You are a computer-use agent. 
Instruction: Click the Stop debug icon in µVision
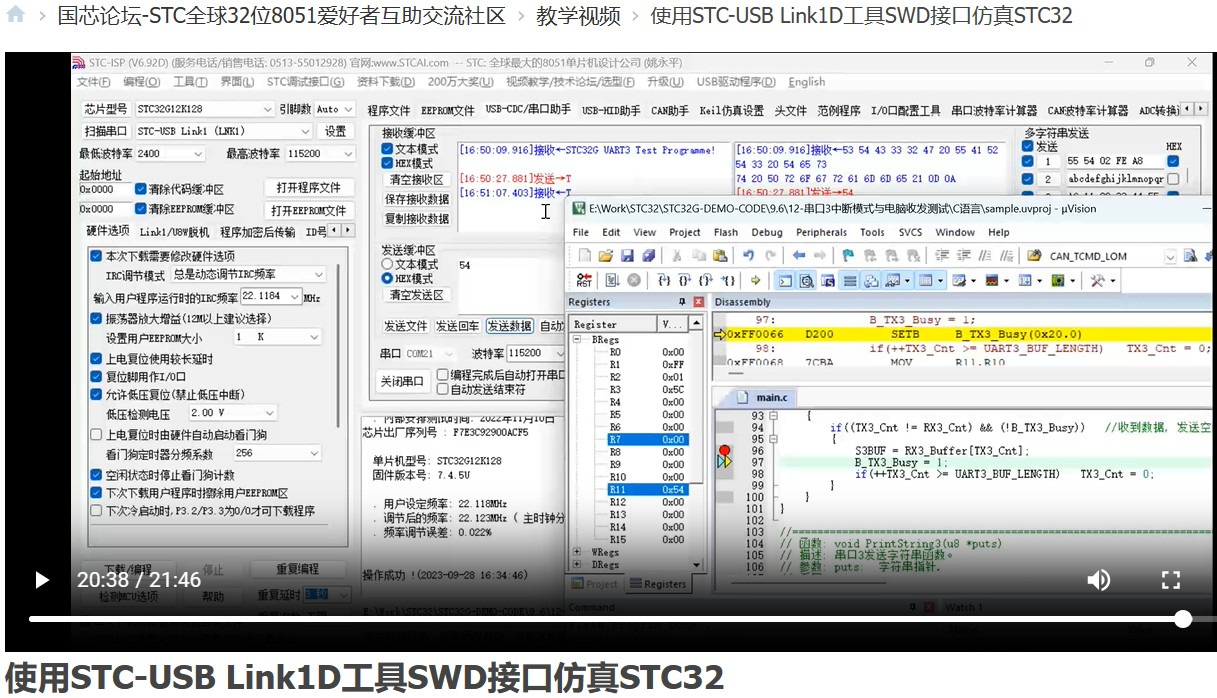(x=634, y=281)
